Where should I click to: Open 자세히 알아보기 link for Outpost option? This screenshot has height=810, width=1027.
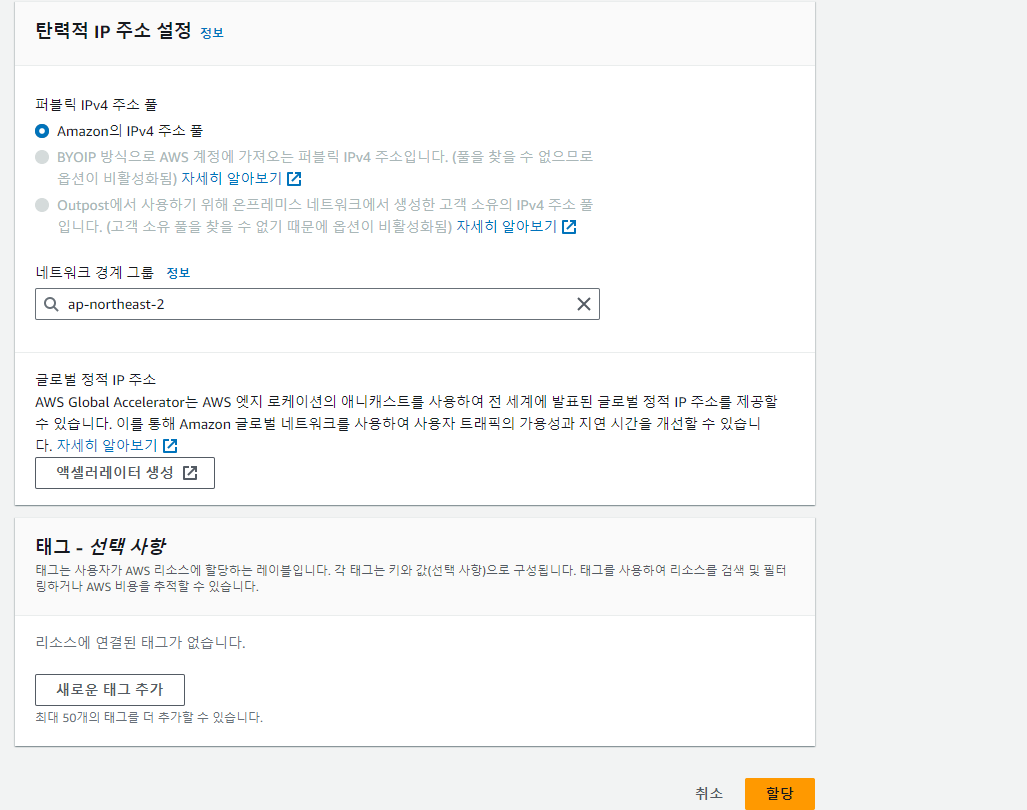tap(506, 227)
